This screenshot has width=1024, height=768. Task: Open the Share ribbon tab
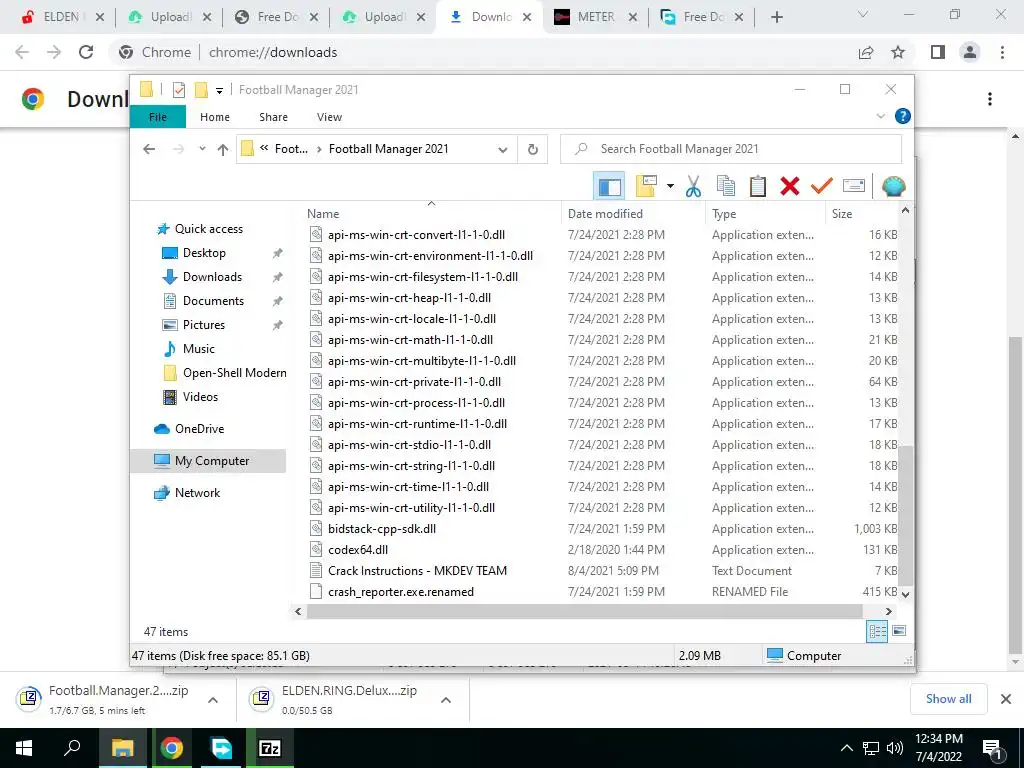(x=273, y=117)
